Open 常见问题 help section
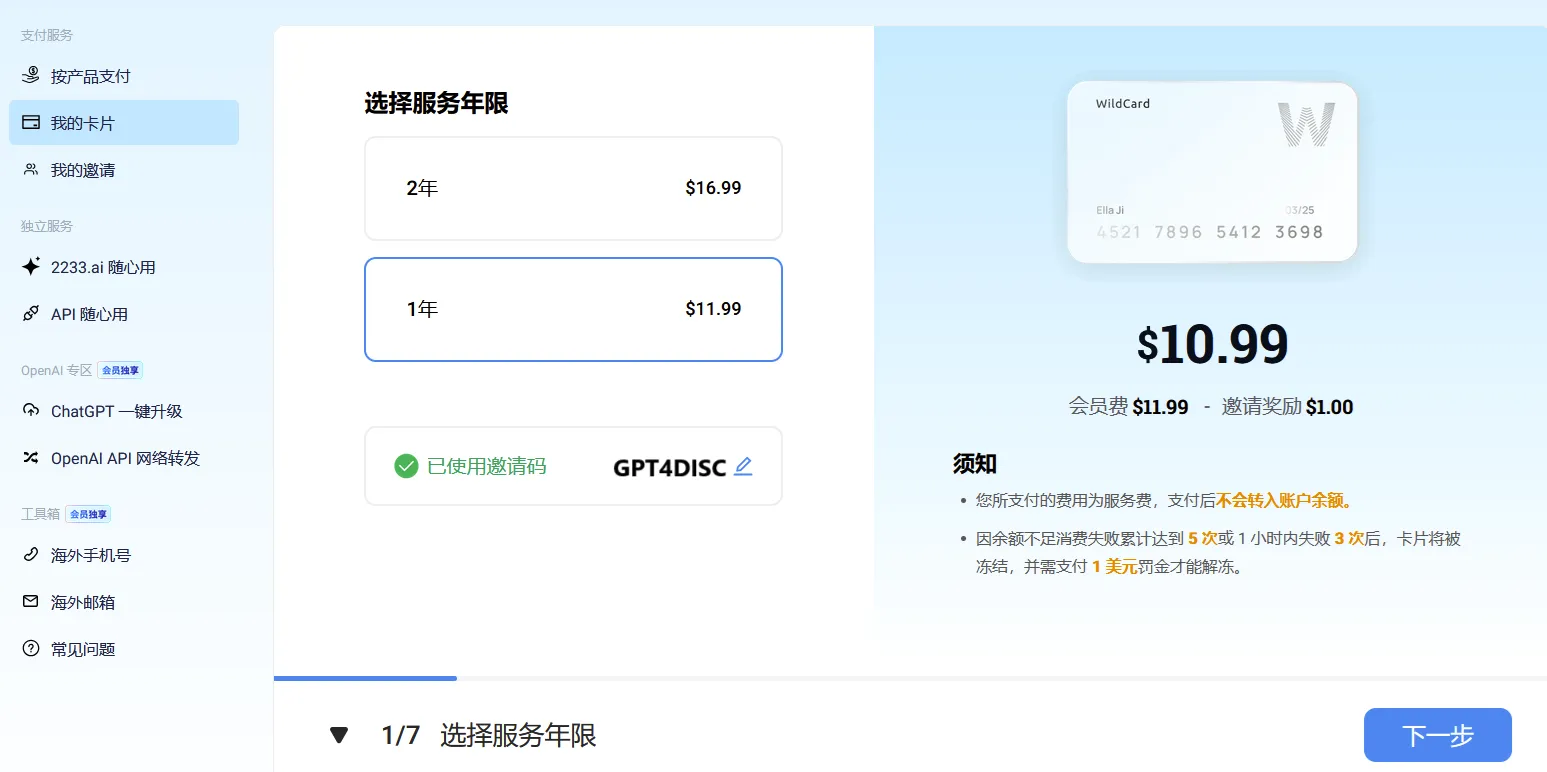The width and height of the screenshot is (1547, 772). [x=30, y=648]
